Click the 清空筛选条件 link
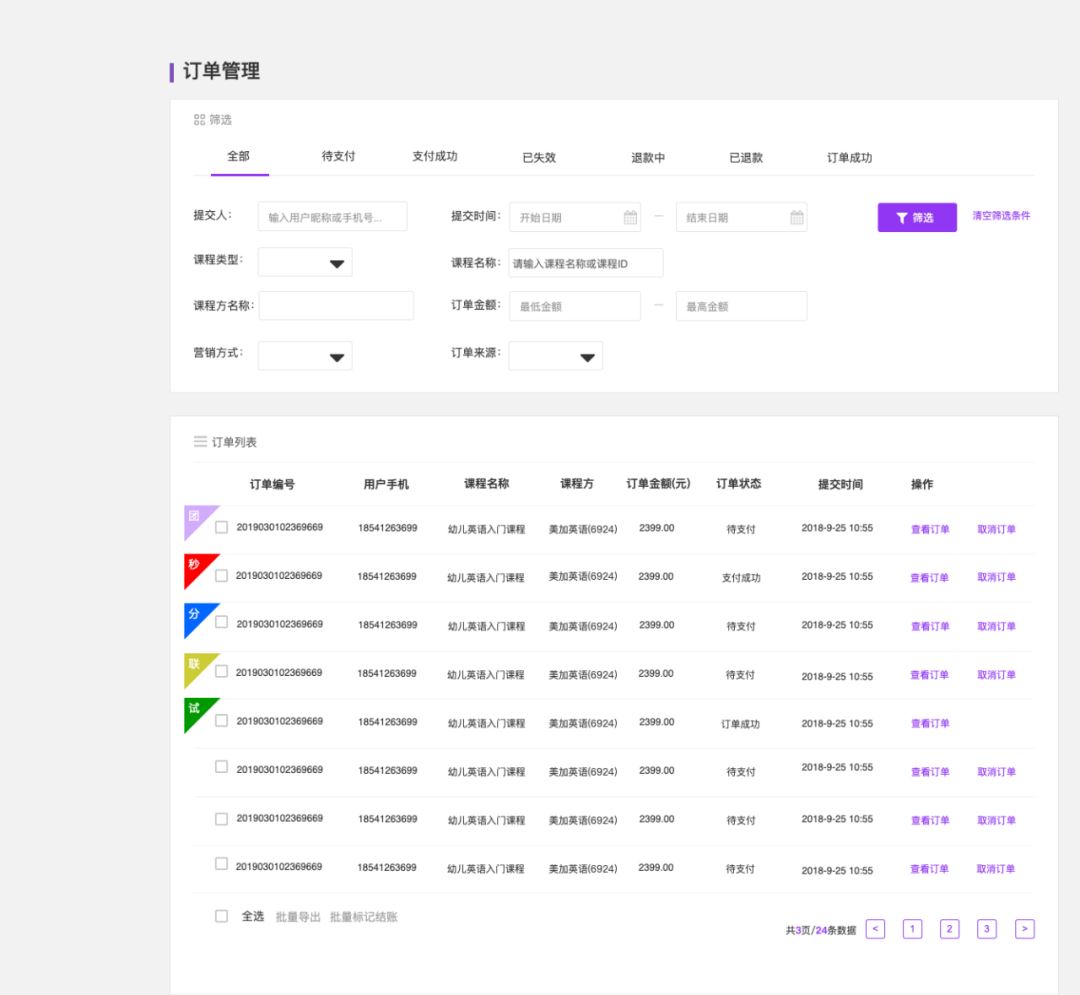The image size is (1080, 995). 1001,216
